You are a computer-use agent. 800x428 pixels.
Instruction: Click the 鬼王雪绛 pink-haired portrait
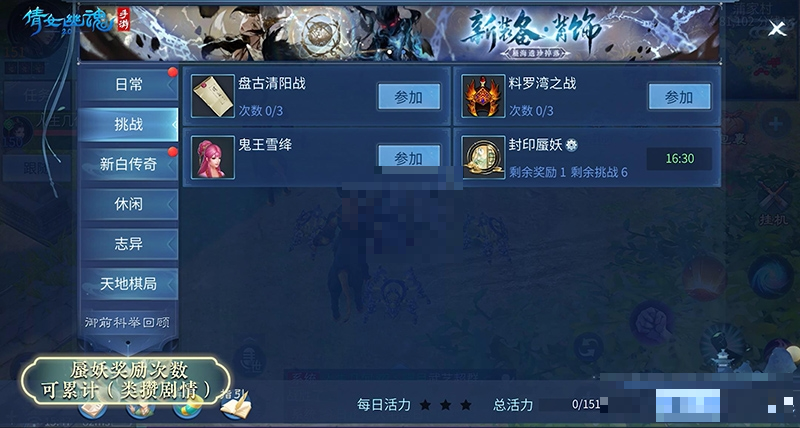213,158
